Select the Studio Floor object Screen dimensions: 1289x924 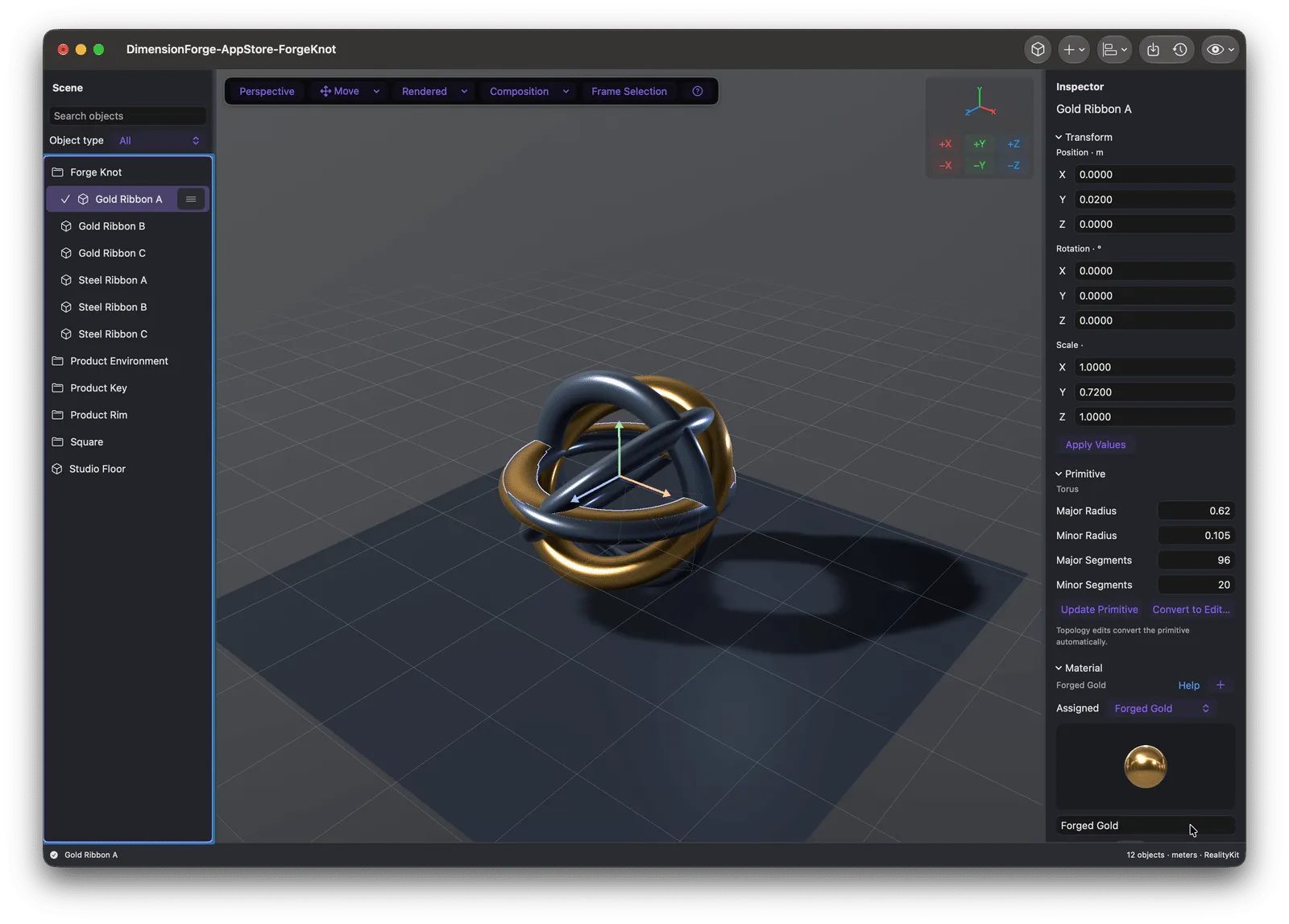click(x=128, y=469)
